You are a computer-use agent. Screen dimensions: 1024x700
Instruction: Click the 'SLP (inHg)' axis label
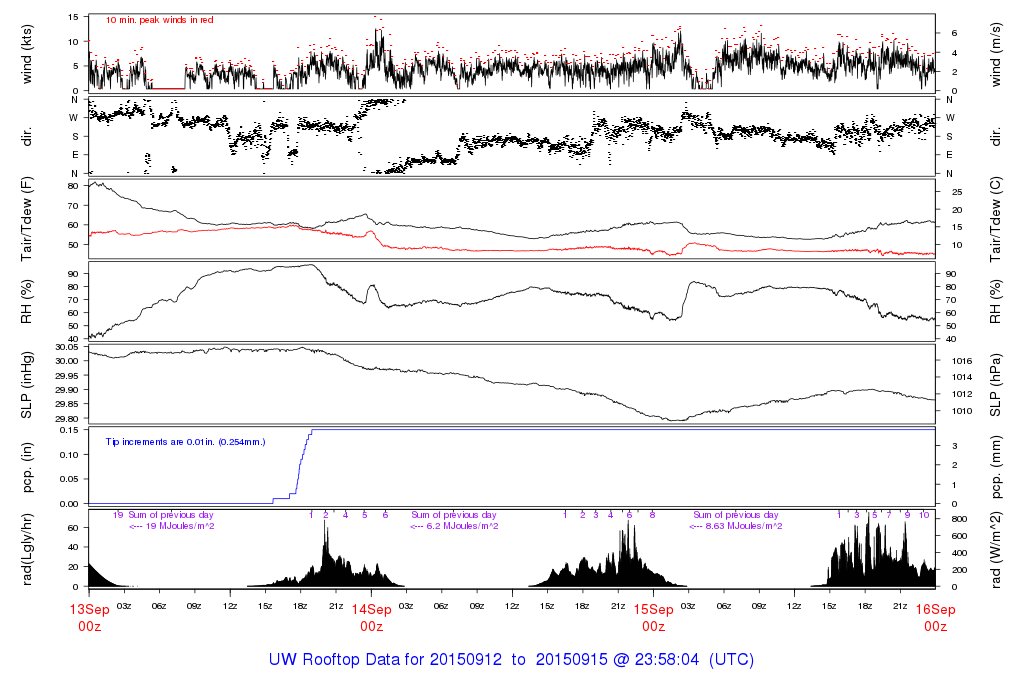[27, 385]
